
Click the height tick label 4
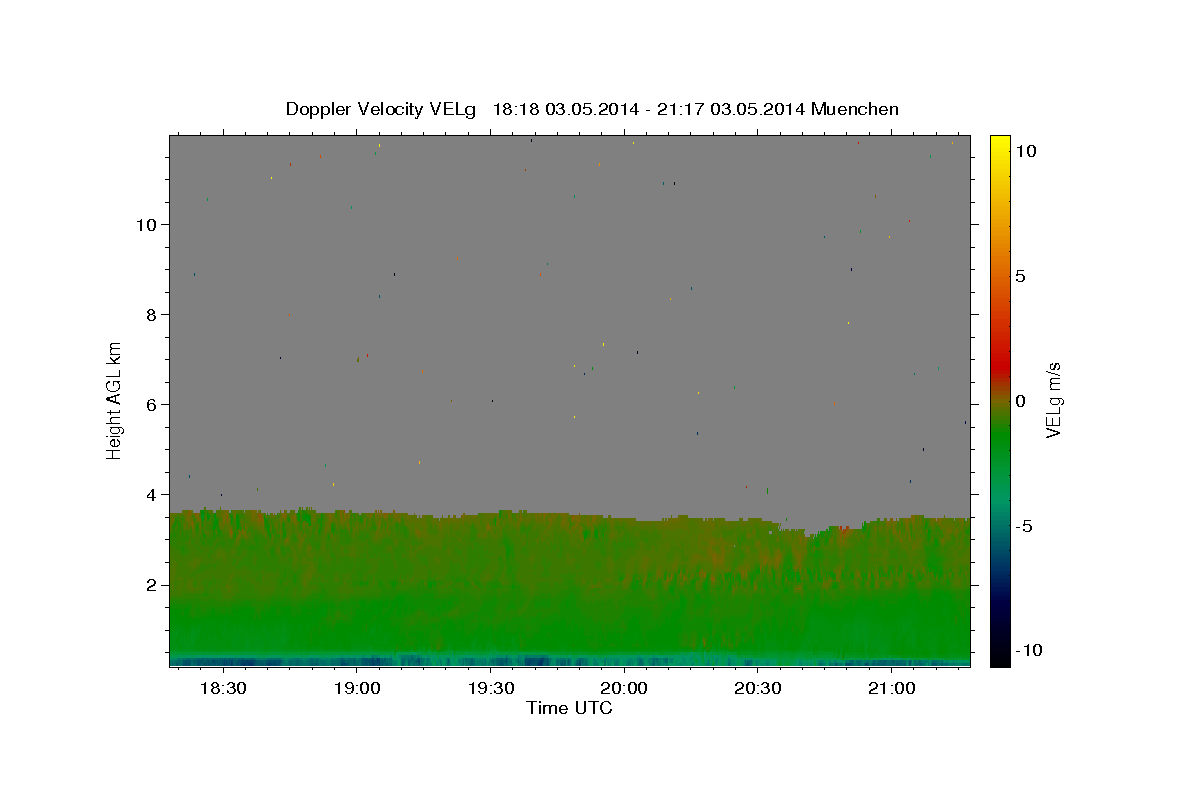click(x=151, y=494)
